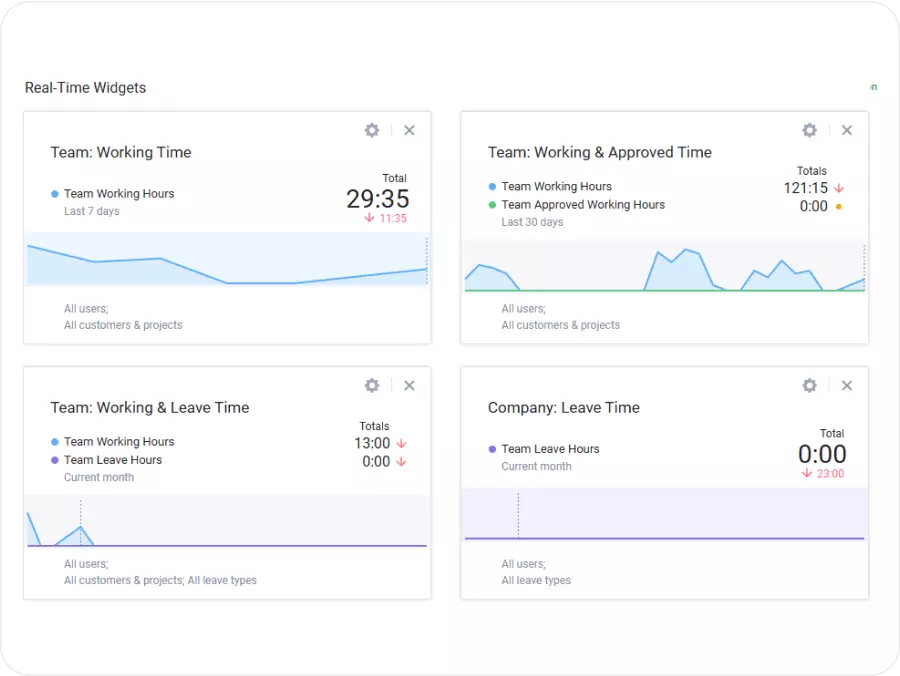The image size is (900, 676).
Task: Open settings for Company: Leave Time widget
Action: coord(809,385)
